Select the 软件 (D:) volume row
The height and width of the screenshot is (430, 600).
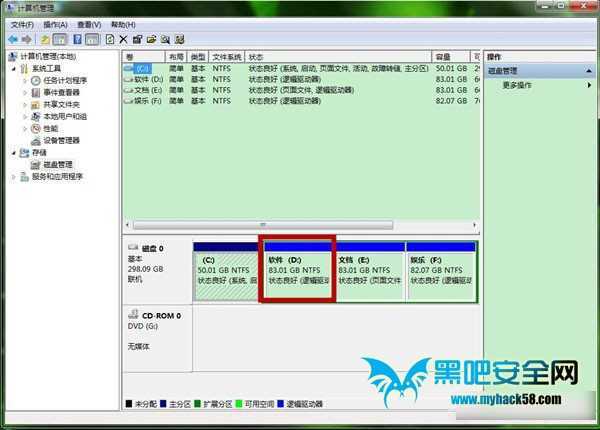click(x=301, y=79)
